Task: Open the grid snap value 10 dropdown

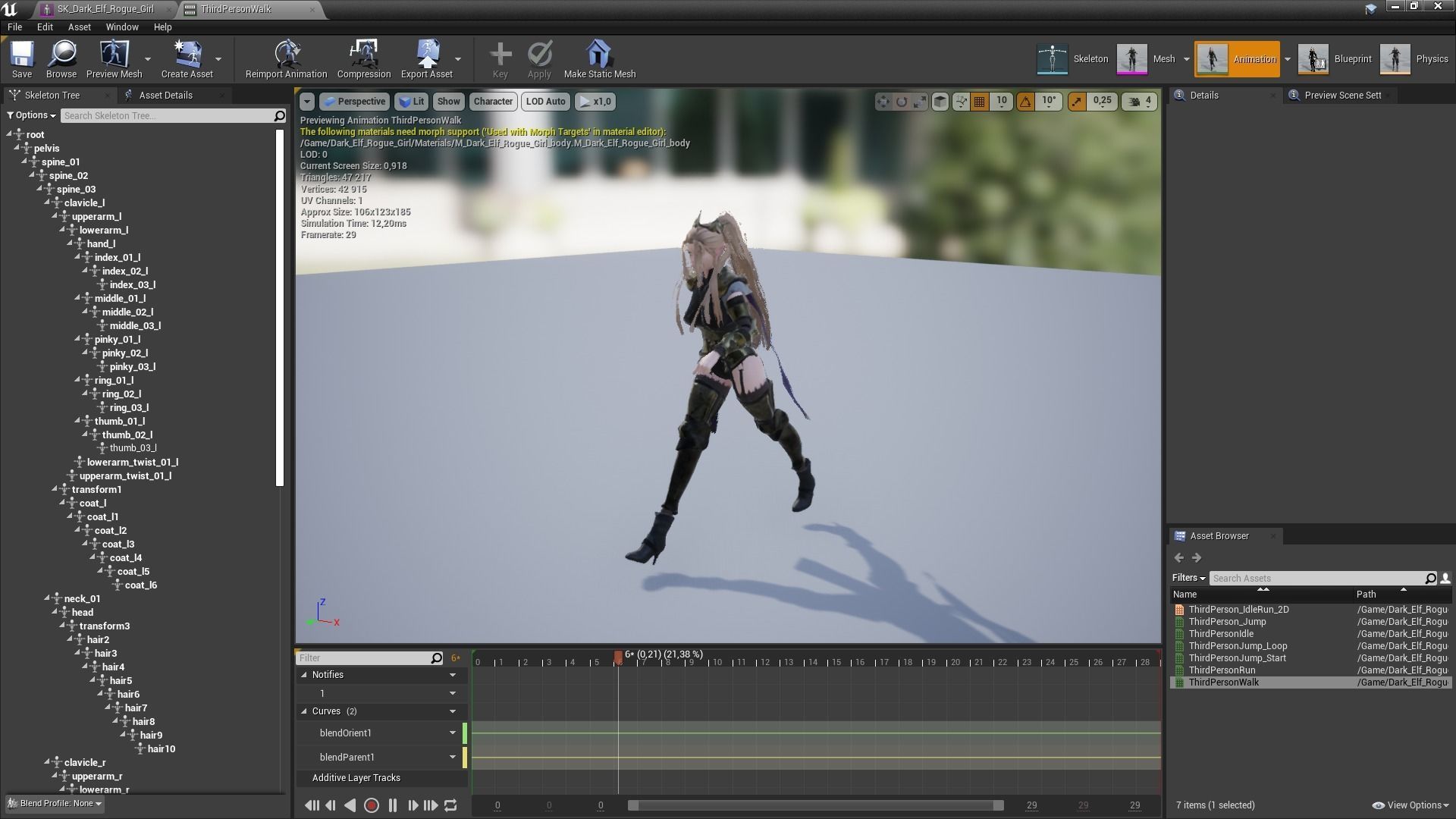Action: [1002, 102]
